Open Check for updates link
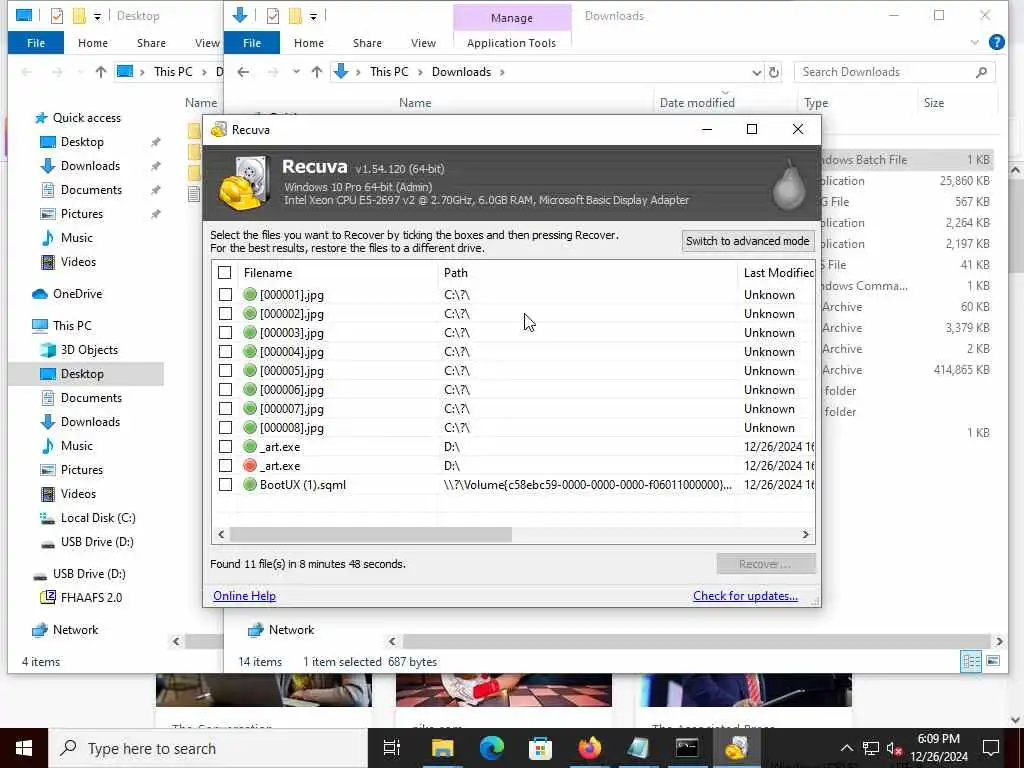This screenshot has width=1024, height=768. pos(745,596)
